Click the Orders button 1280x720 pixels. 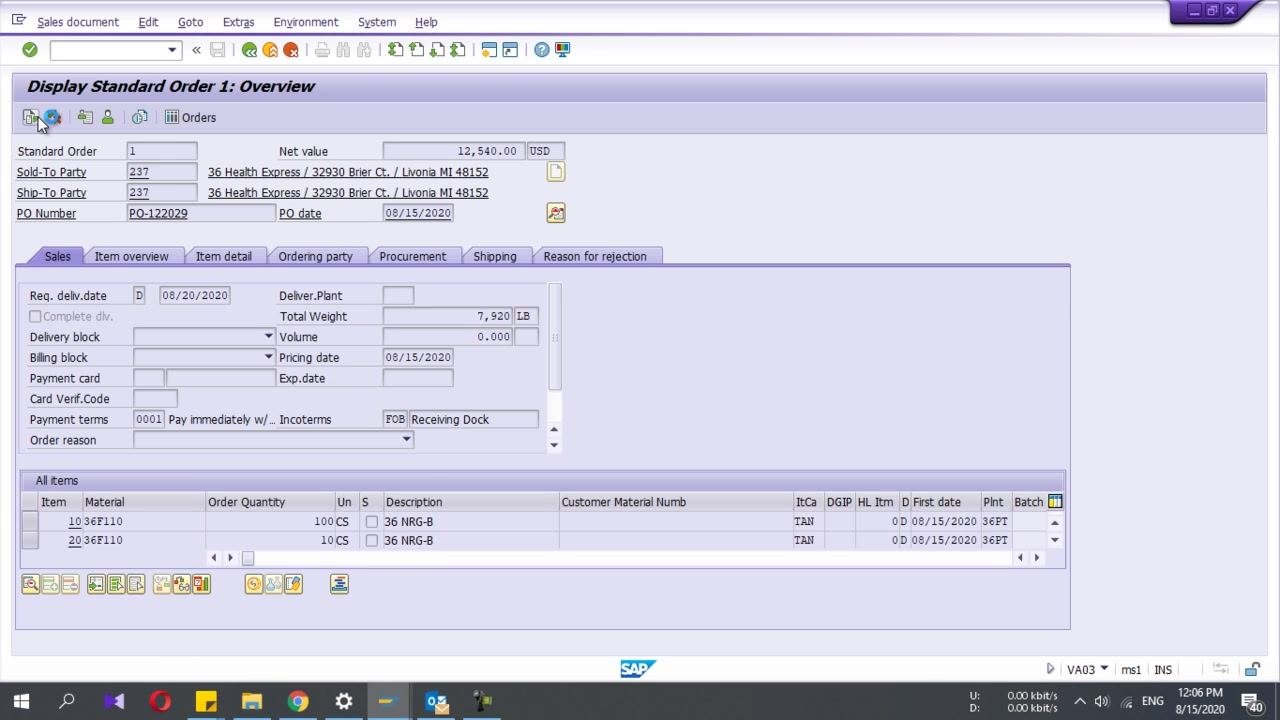[x=190, y=118]
